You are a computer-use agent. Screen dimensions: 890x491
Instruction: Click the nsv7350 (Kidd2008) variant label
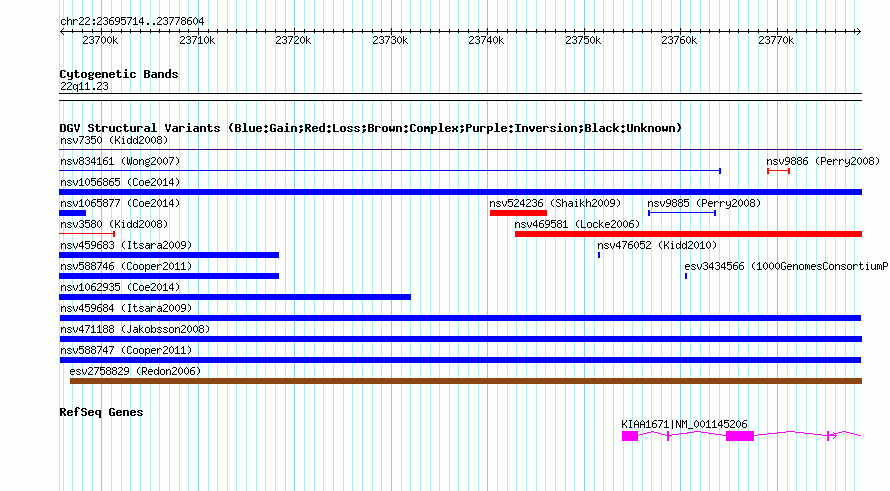(x=114, y=140)
